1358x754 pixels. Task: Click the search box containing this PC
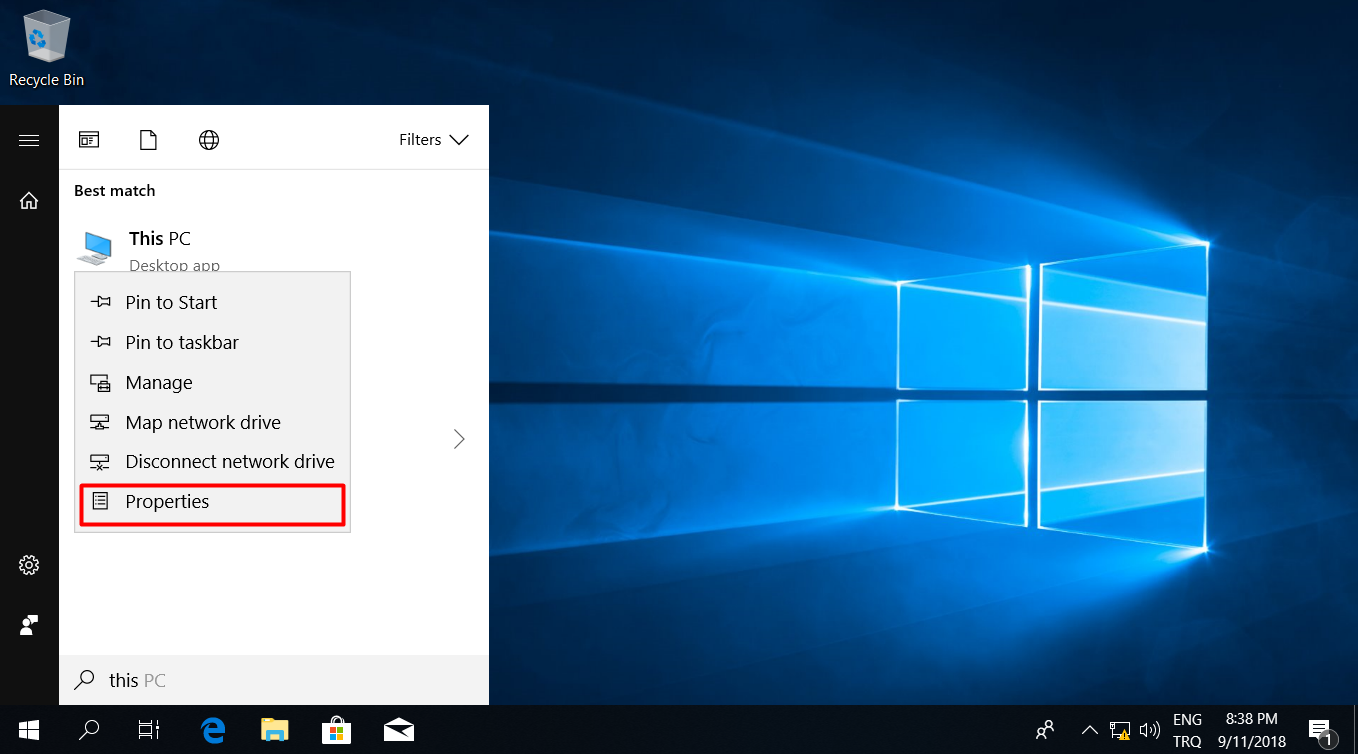tap(273, 680)
